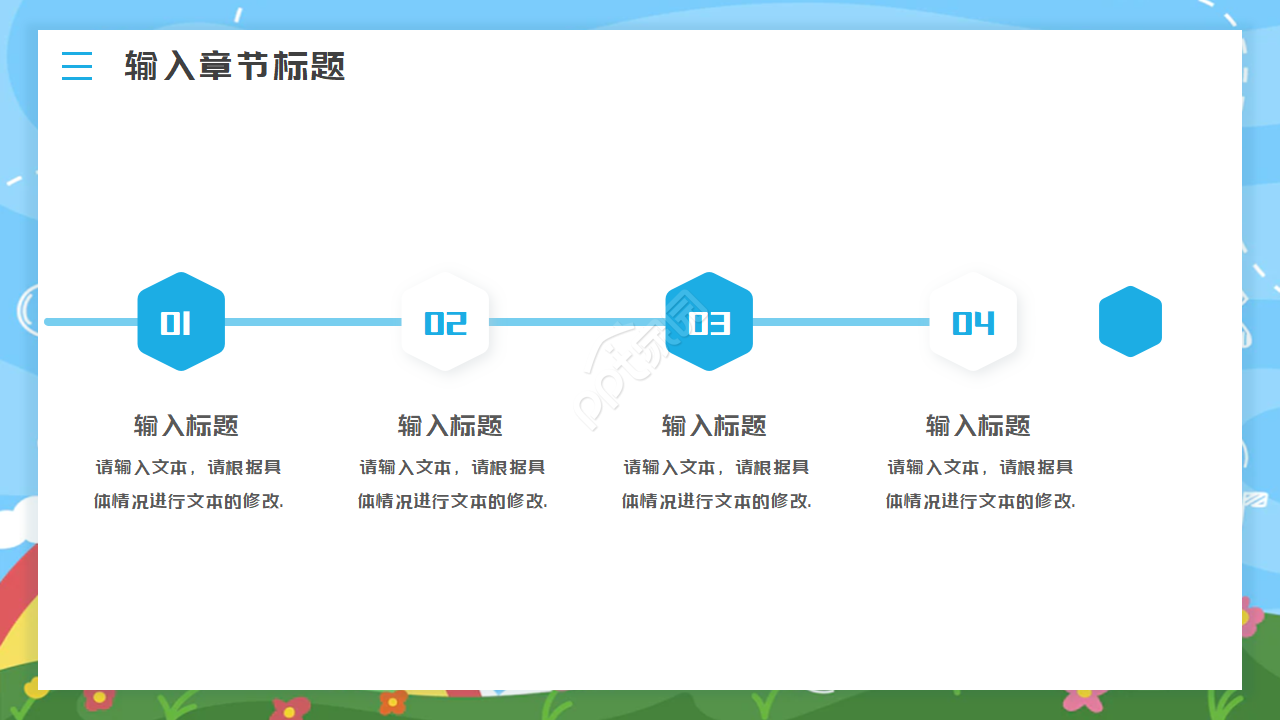
Task: Select the 输入标题 heading beneath hexagon 03
Action: tap(715, 426)
